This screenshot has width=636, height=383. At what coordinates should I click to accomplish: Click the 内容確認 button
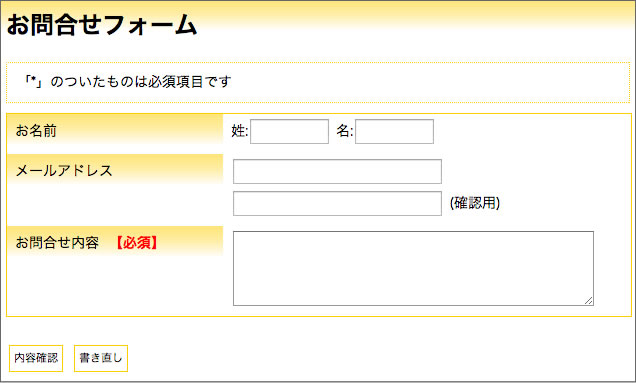[36, 358]
